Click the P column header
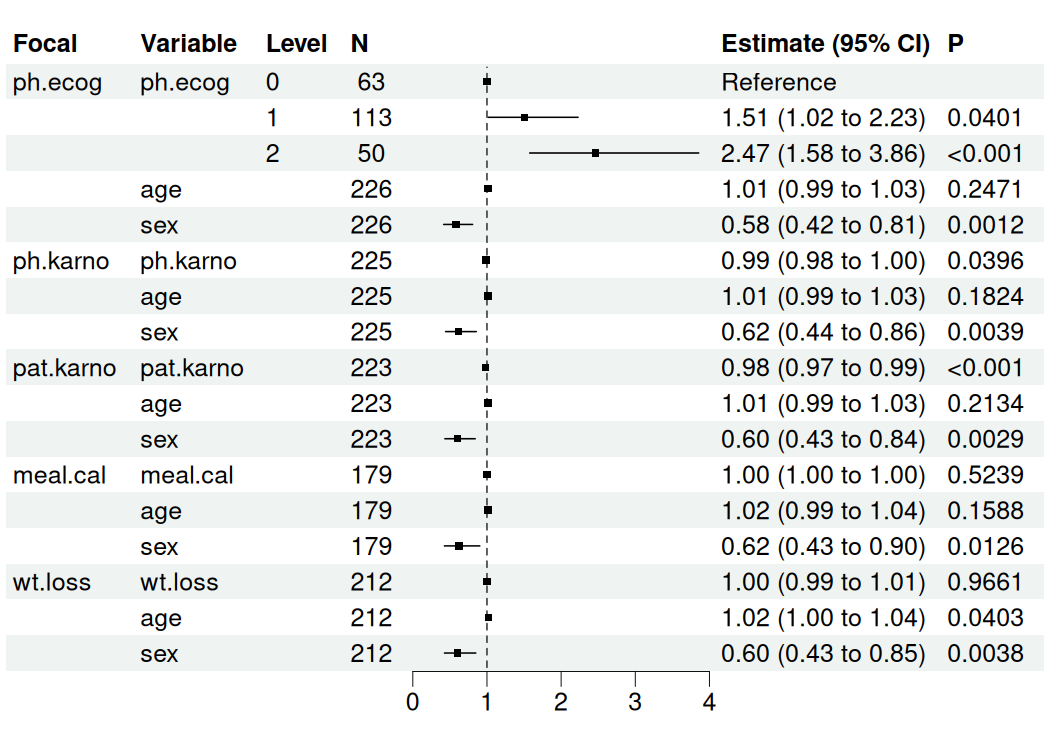The image size is (1050, 750). (x=956, y=44)
